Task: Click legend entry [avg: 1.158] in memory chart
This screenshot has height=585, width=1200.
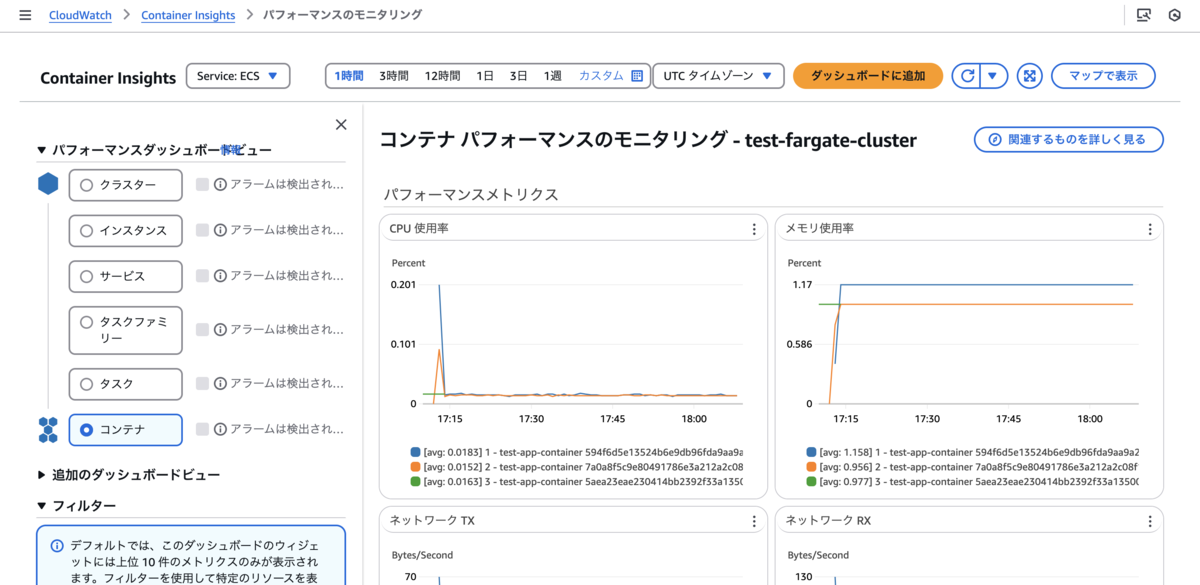Action: (x=979, y=453)
